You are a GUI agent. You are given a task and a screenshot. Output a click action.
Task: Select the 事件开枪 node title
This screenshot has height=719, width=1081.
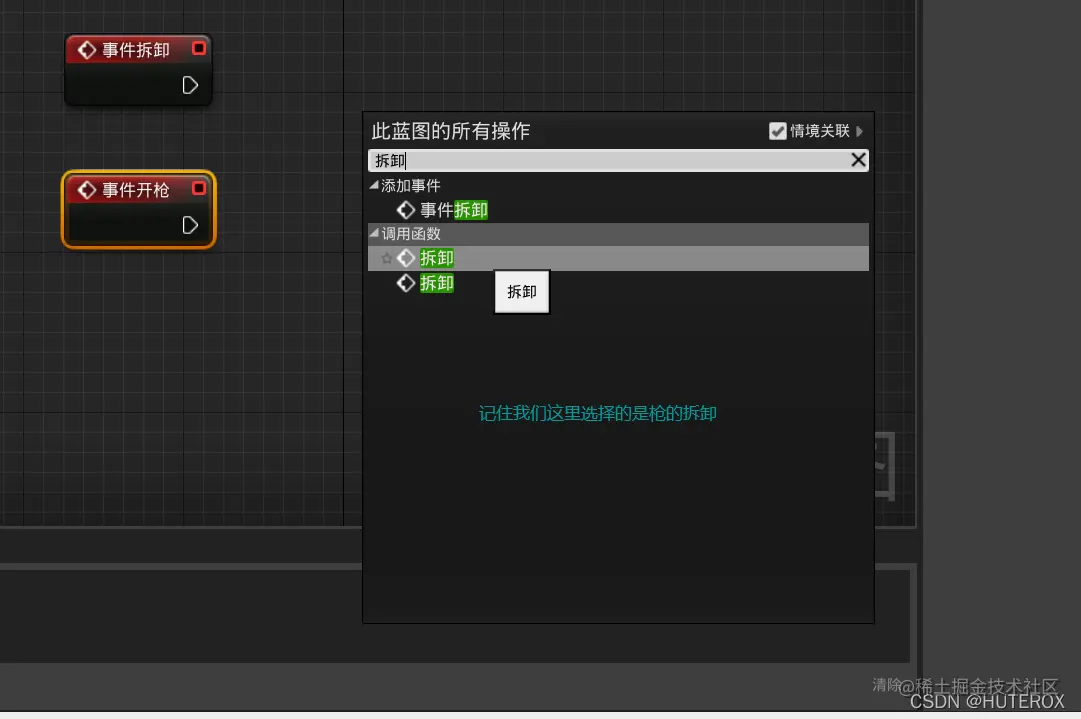click(136, 190)
